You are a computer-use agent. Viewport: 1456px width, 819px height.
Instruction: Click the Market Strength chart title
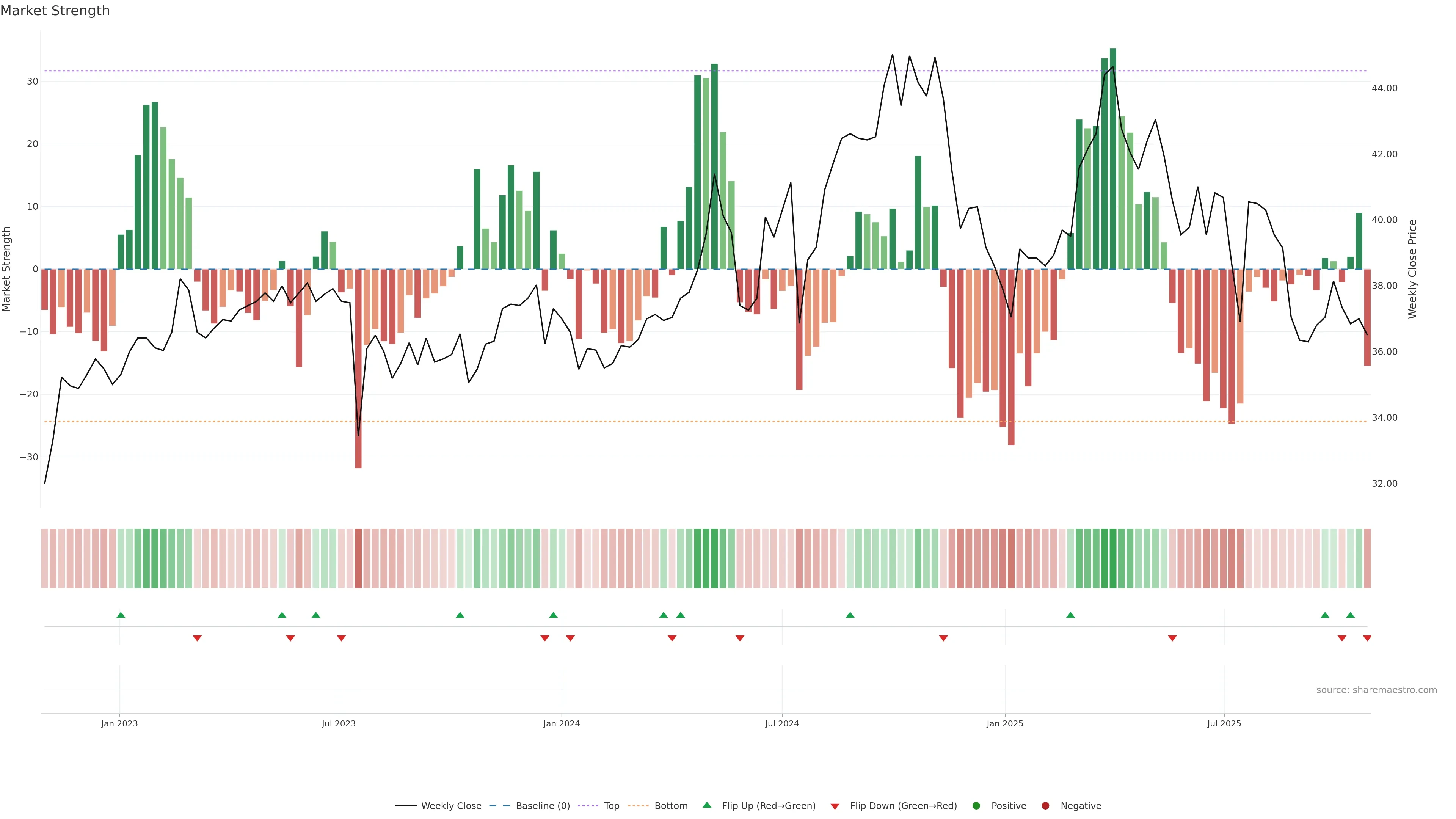55,11
